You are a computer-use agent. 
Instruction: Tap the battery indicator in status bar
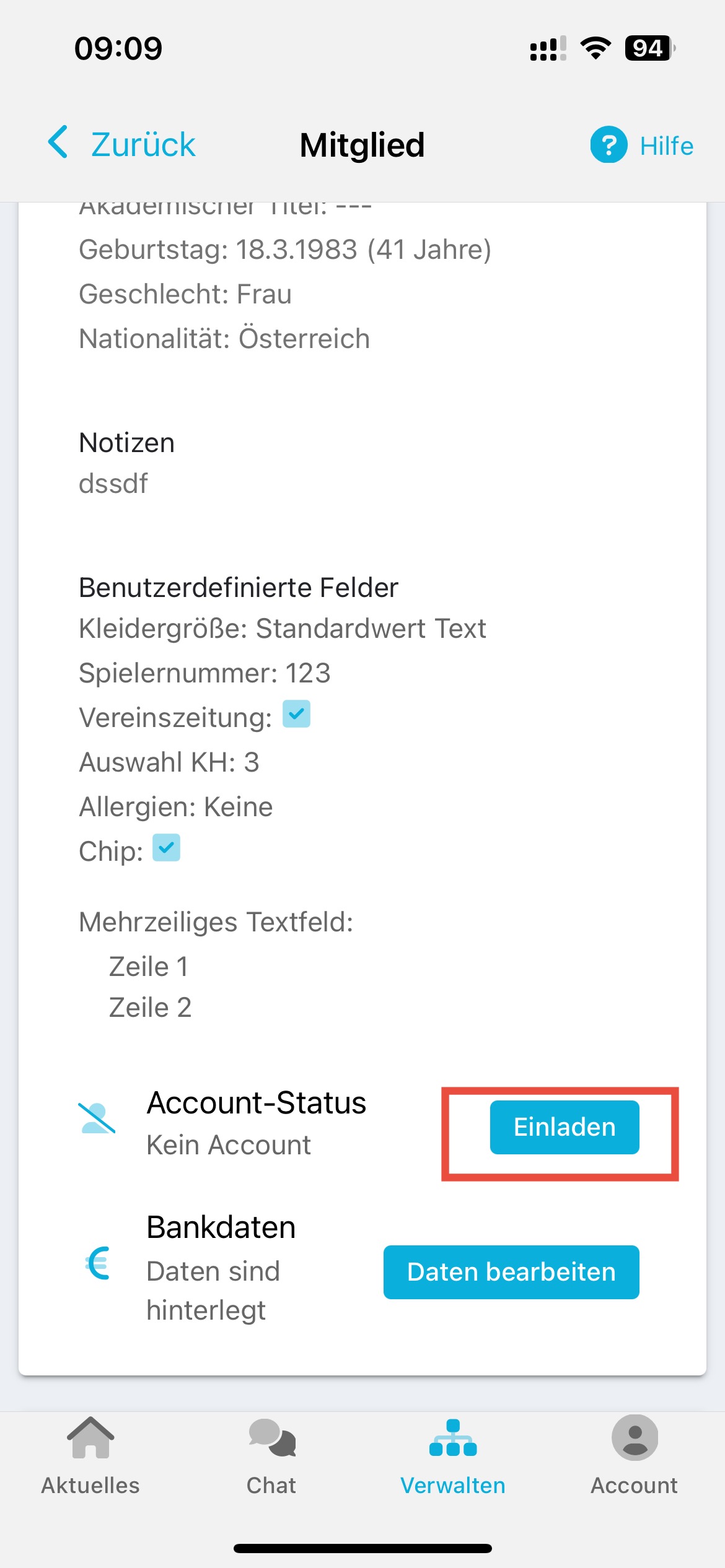point(650,48)
